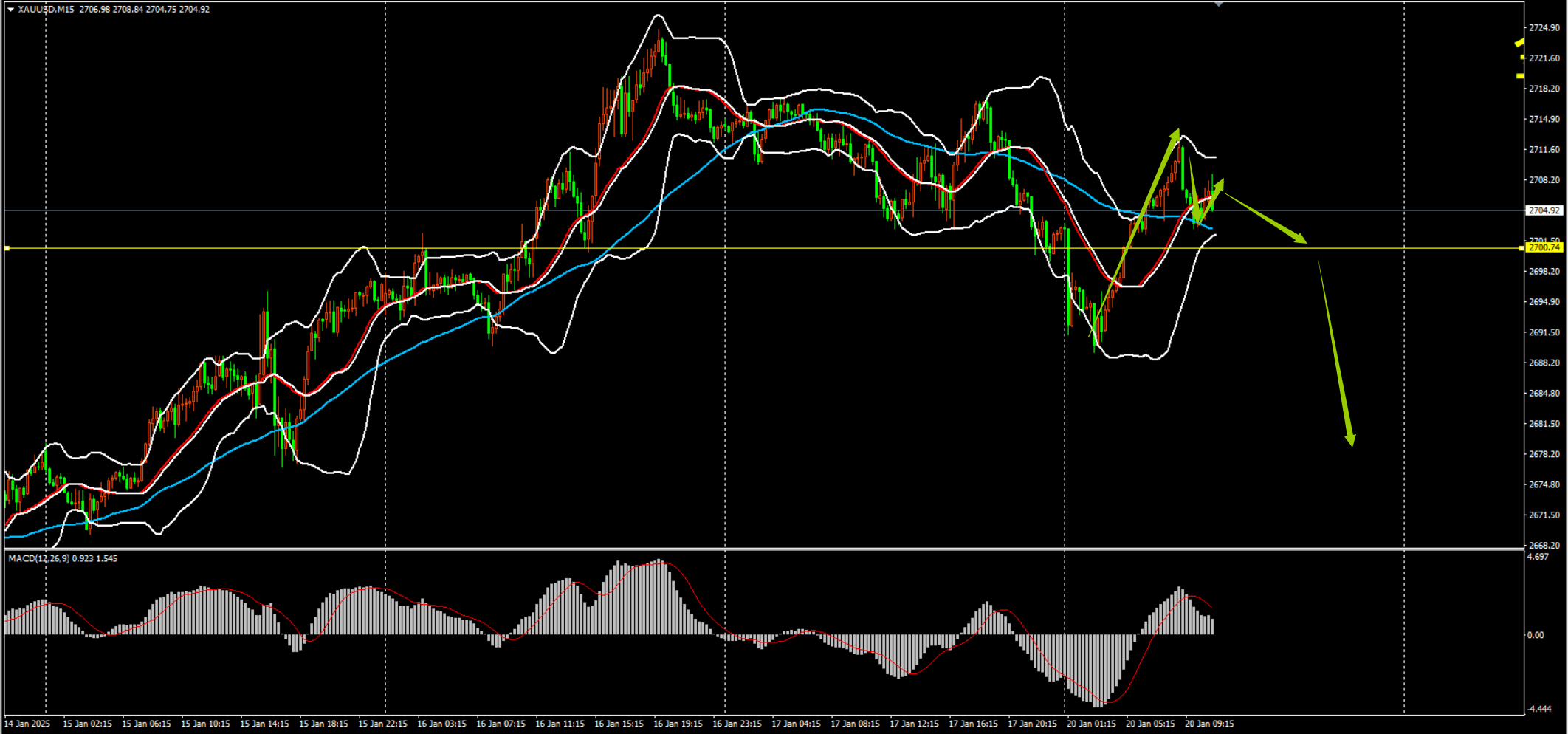Screen dimensions: 1568x734
Task: Click the 17 Jan 08:15 time label
Action: pos(855,724)
